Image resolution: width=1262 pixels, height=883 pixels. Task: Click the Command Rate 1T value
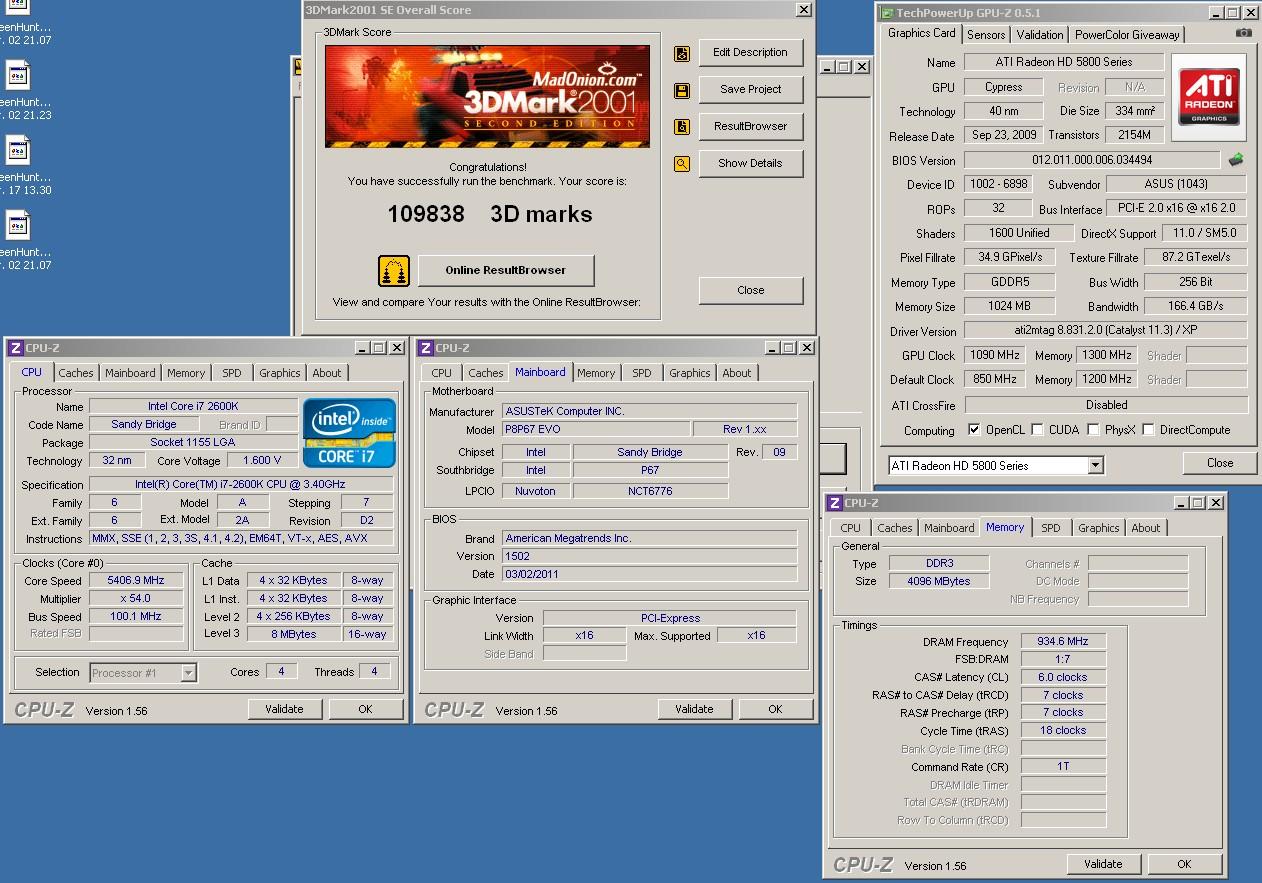pos(1064,767)
